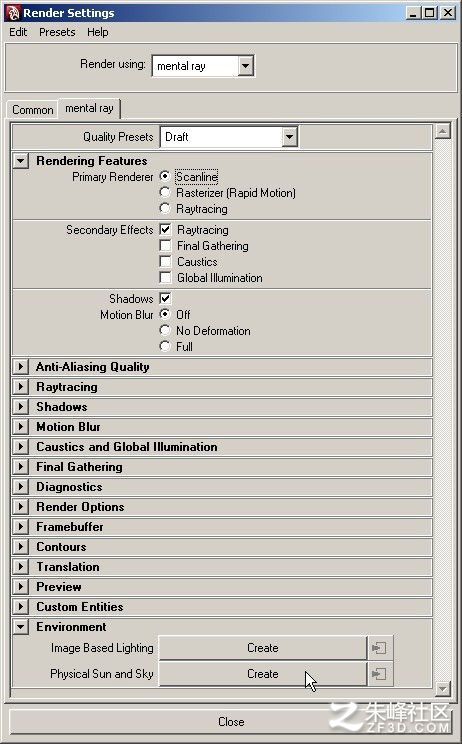Click the Close button at bottom
The height and width of the screenshot is (744, 462).
tap(231, 722)
